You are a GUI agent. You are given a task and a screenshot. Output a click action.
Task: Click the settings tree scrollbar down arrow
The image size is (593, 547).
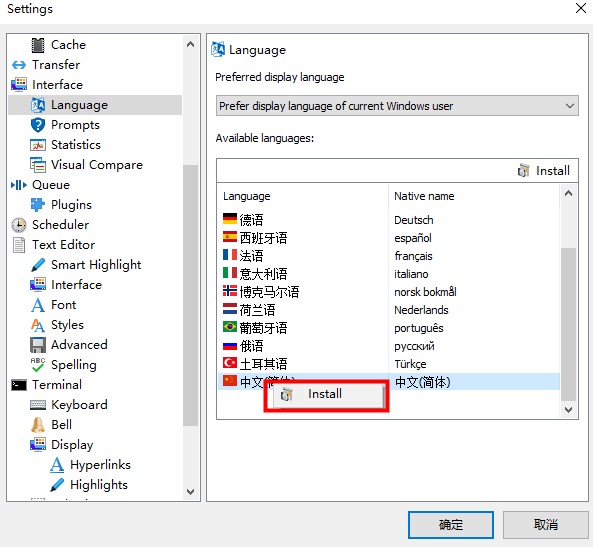(x=191, y=492)
